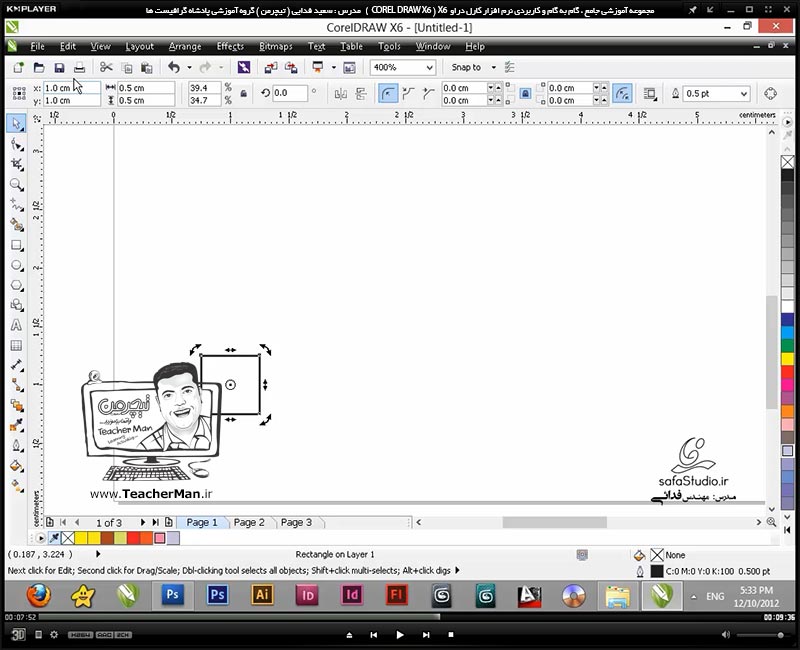Open the Bitmaps menu
Image resolution: width=800 pixels, height=650 pixels.
[x=276, y=46]
